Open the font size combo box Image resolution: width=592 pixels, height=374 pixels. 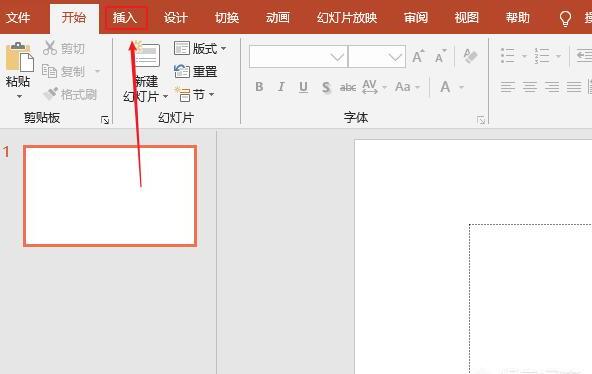coord(377,57)
